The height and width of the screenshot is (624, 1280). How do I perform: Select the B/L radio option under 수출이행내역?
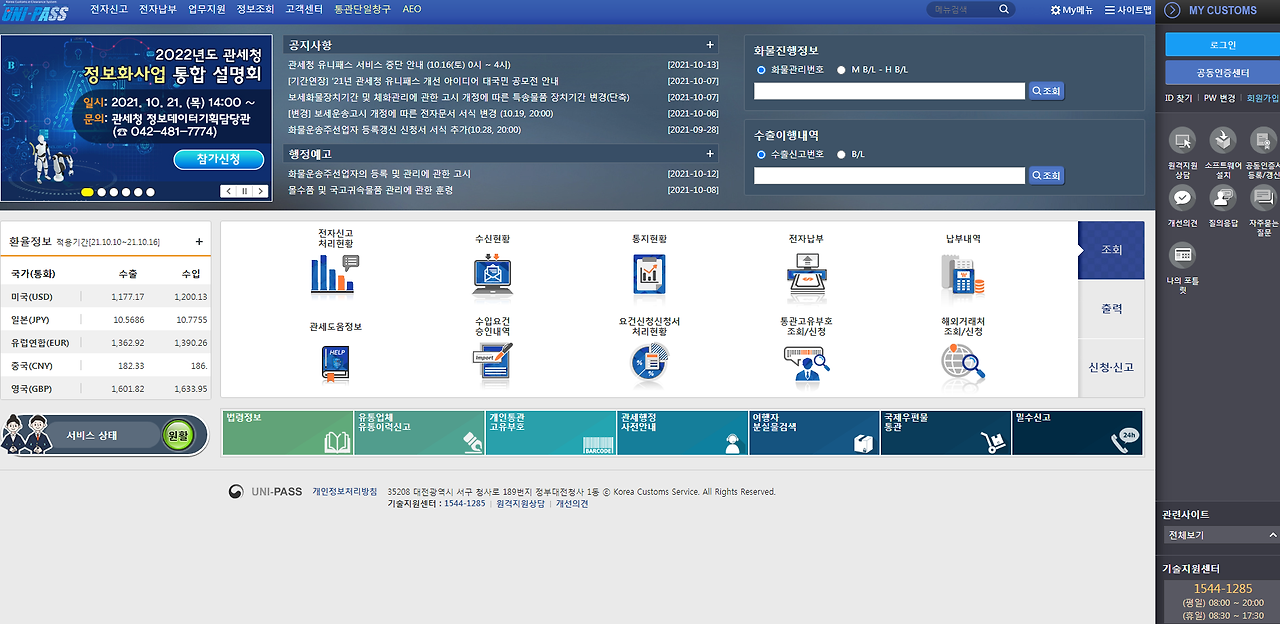(839, 155)
